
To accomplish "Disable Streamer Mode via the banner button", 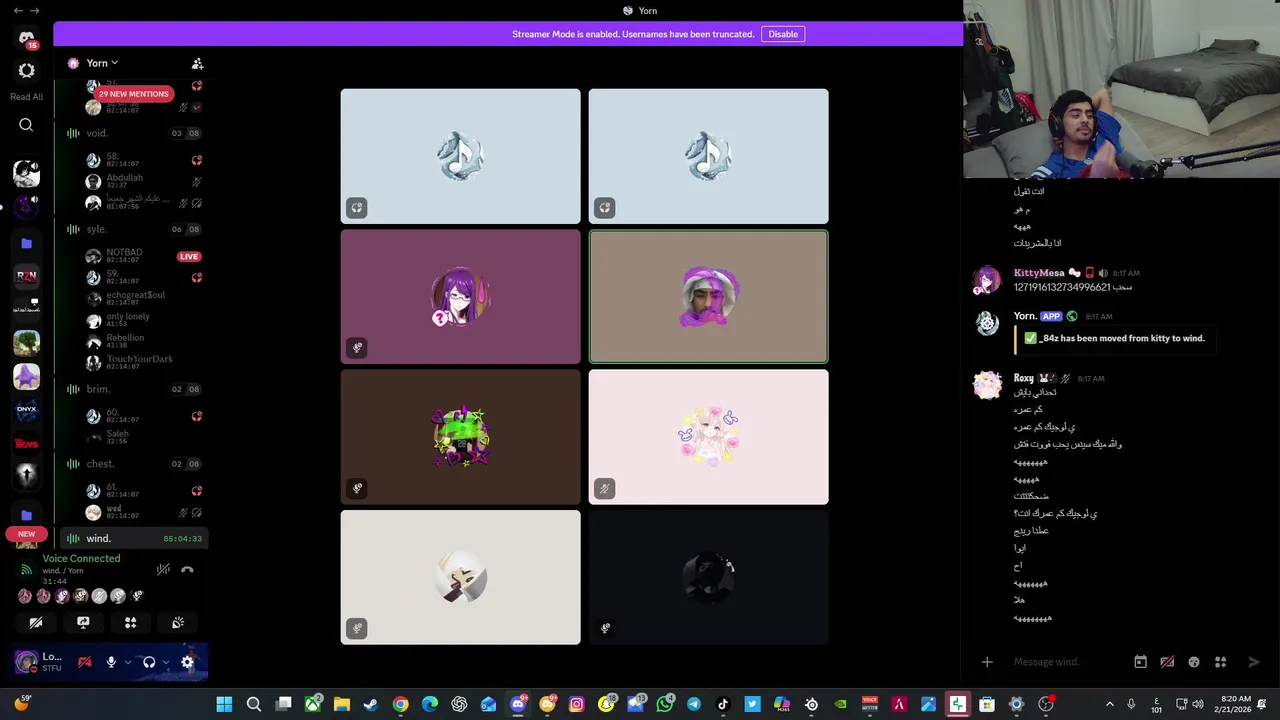I will 783,34.
